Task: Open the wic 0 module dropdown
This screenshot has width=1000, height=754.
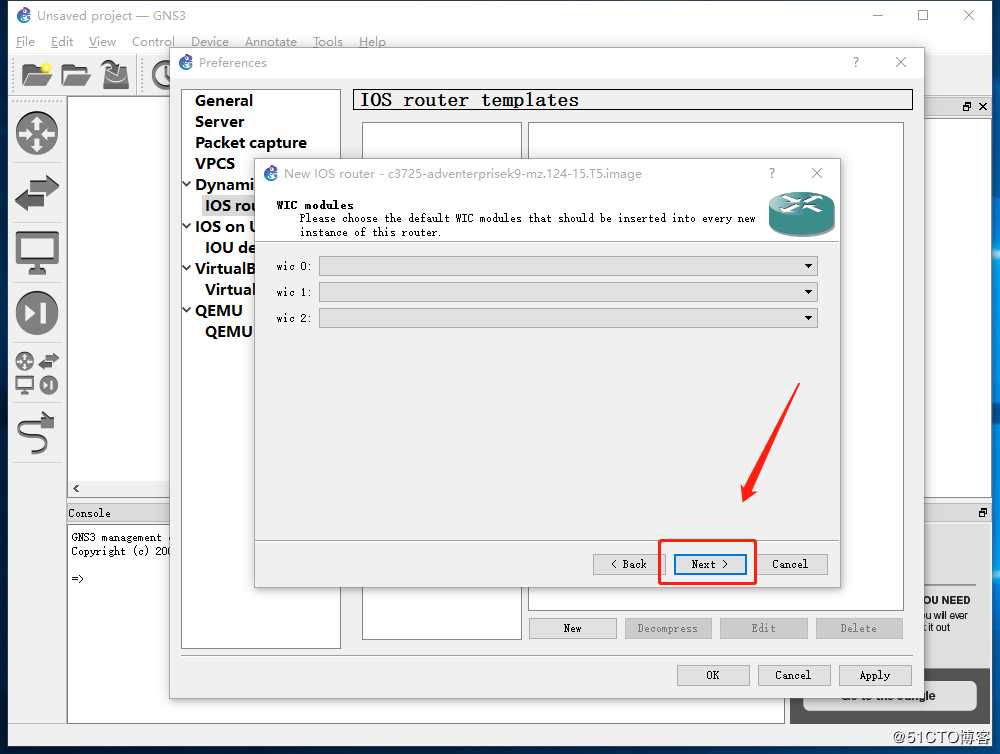Action: pyautogui.click(x=568, y=266)
